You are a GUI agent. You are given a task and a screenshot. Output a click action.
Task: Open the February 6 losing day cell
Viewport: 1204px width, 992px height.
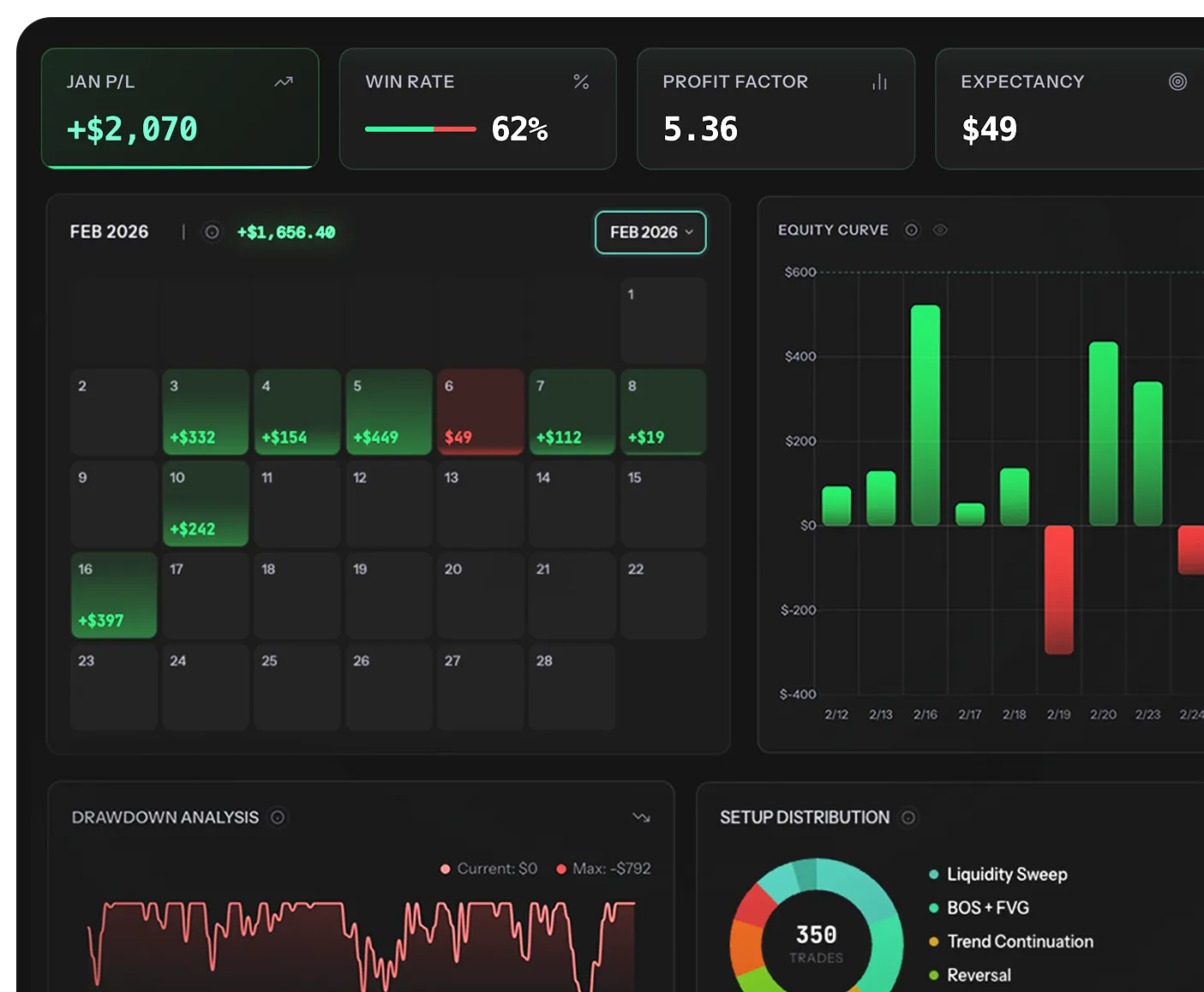(x=481, y=412)
